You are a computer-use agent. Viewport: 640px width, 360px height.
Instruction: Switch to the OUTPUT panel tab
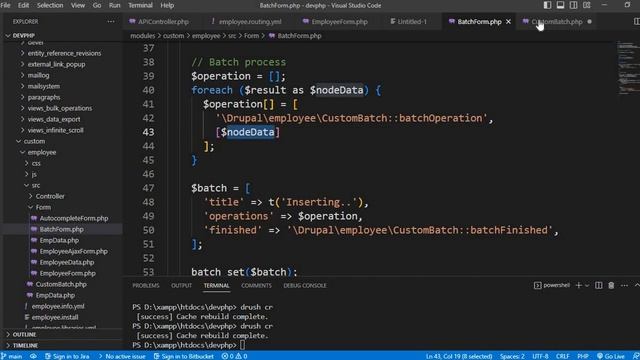tap(181, 285)
